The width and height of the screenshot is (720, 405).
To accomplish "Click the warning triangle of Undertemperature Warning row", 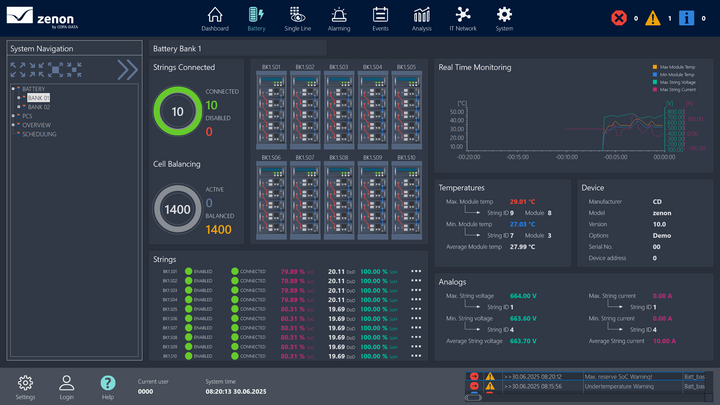I will coord(490,386).
